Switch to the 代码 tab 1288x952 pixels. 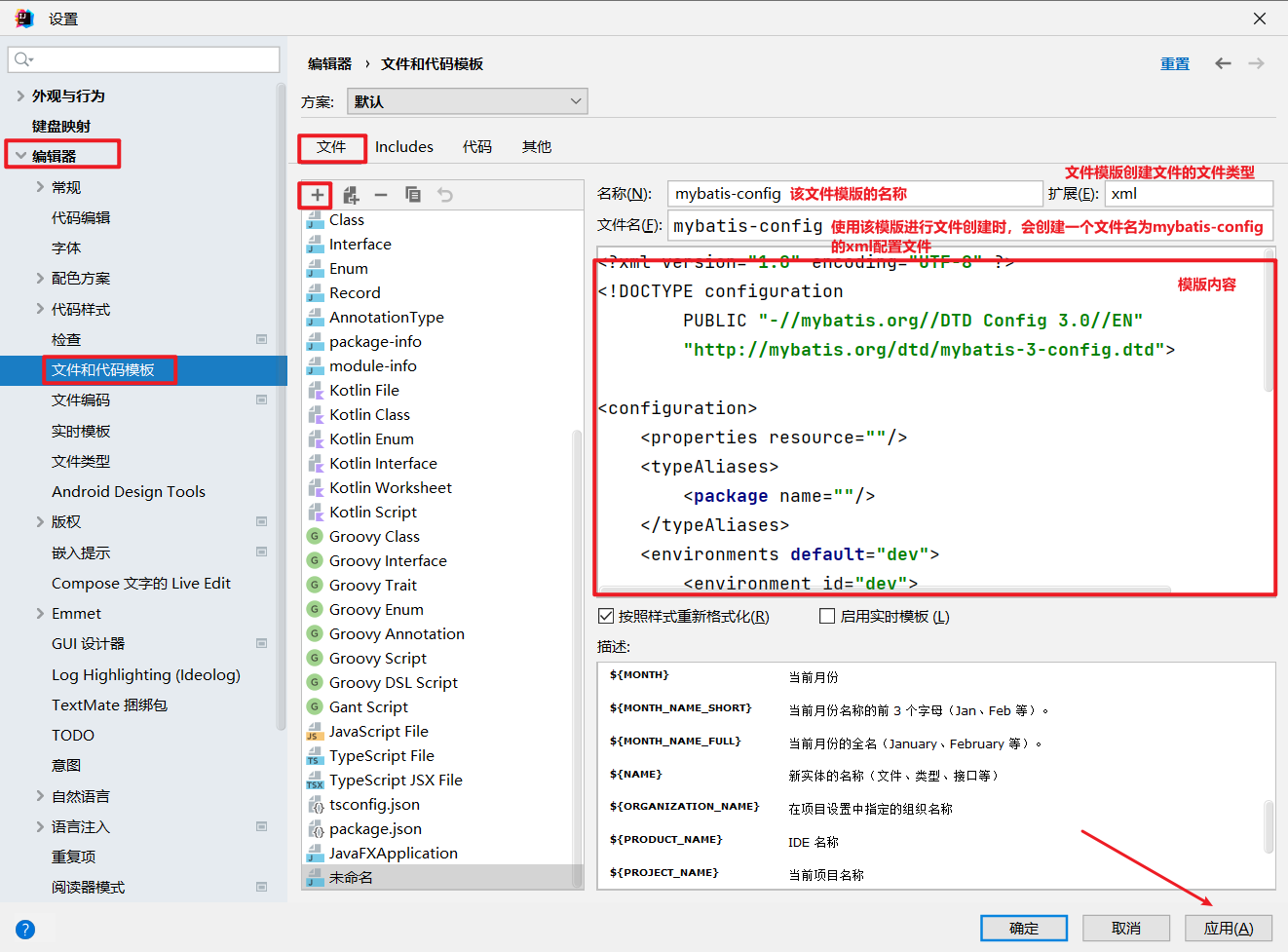pyautogui.click(x=477, y=147)
